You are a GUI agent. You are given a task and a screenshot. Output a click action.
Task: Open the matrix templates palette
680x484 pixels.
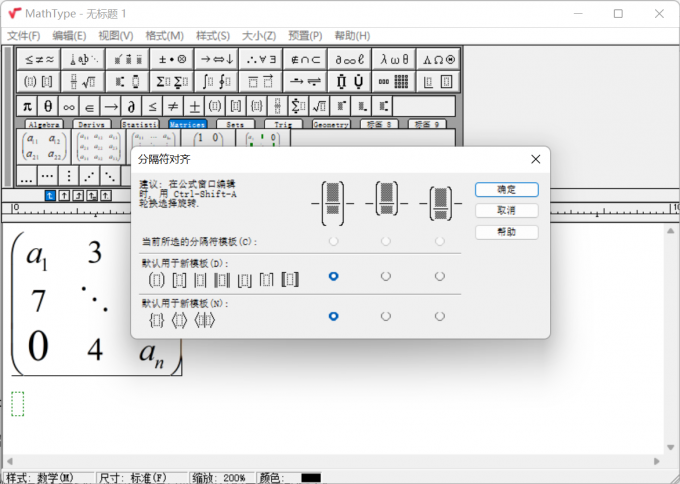[x=394, y=82]
